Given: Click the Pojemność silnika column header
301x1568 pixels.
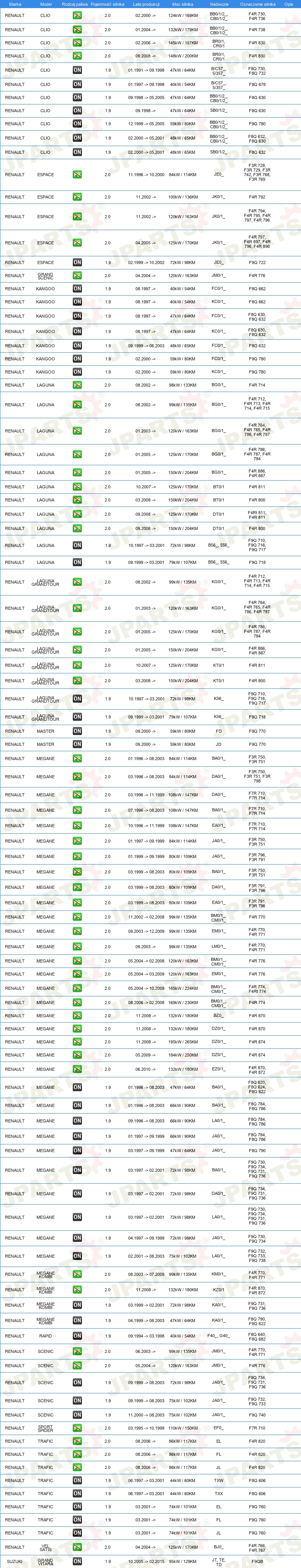Looking at the screenshot, I should (108, 4).
